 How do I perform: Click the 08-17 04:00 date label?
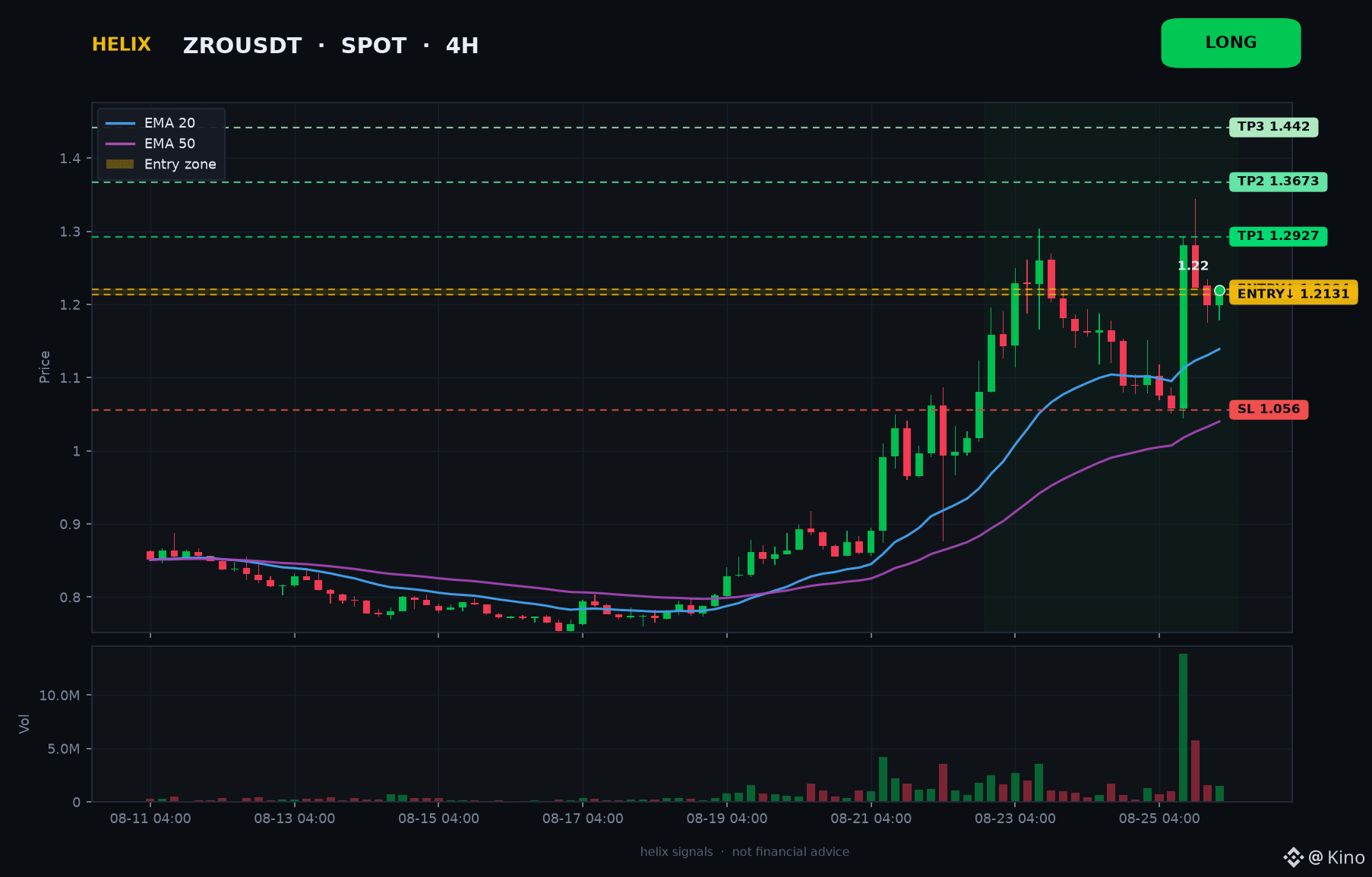point(583,819)
